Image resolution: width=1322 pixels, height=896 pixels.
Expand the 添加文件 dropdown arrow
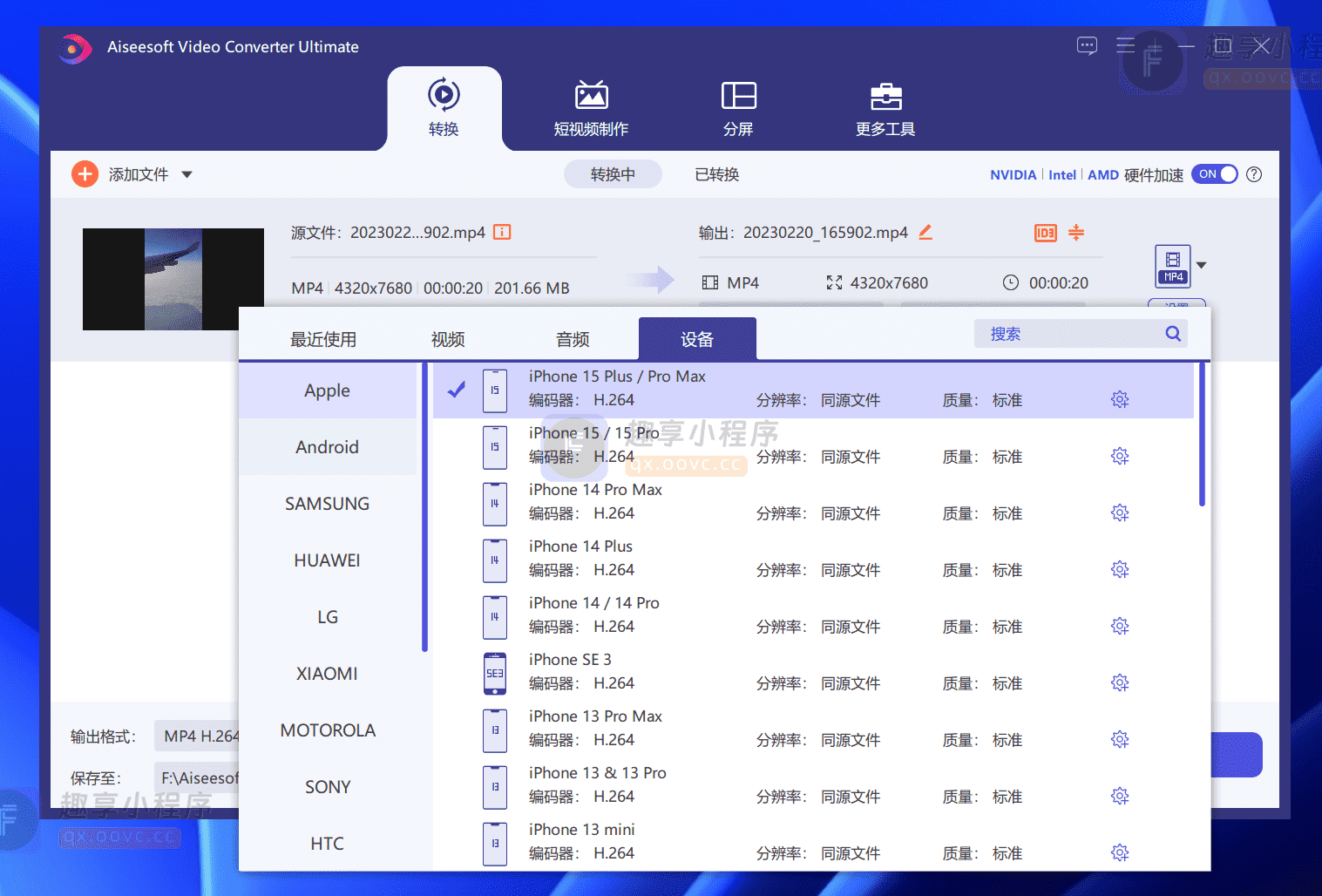[186, 174]
